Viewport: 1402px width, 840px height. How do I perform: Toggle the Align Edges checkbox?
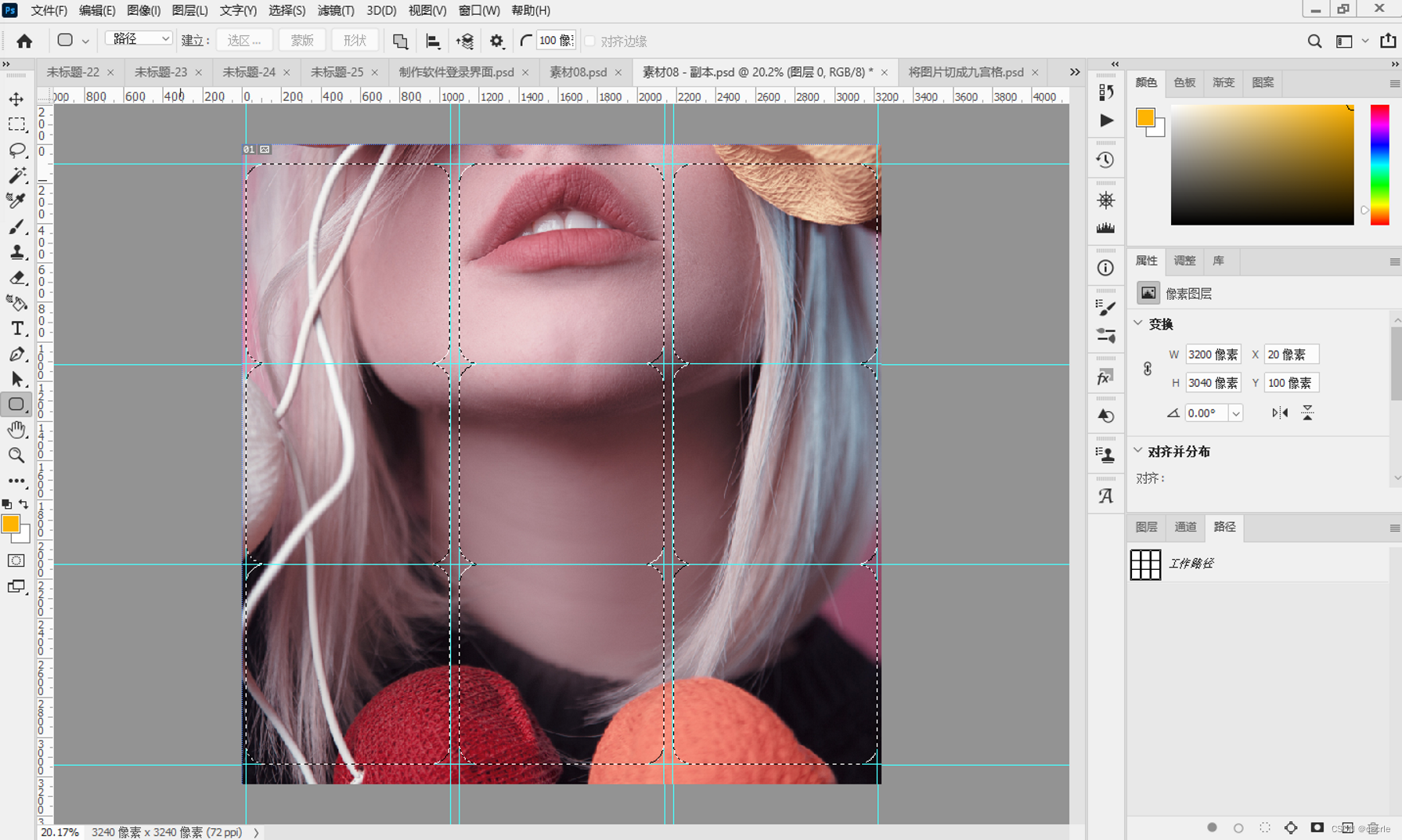(x=589, y=41)
